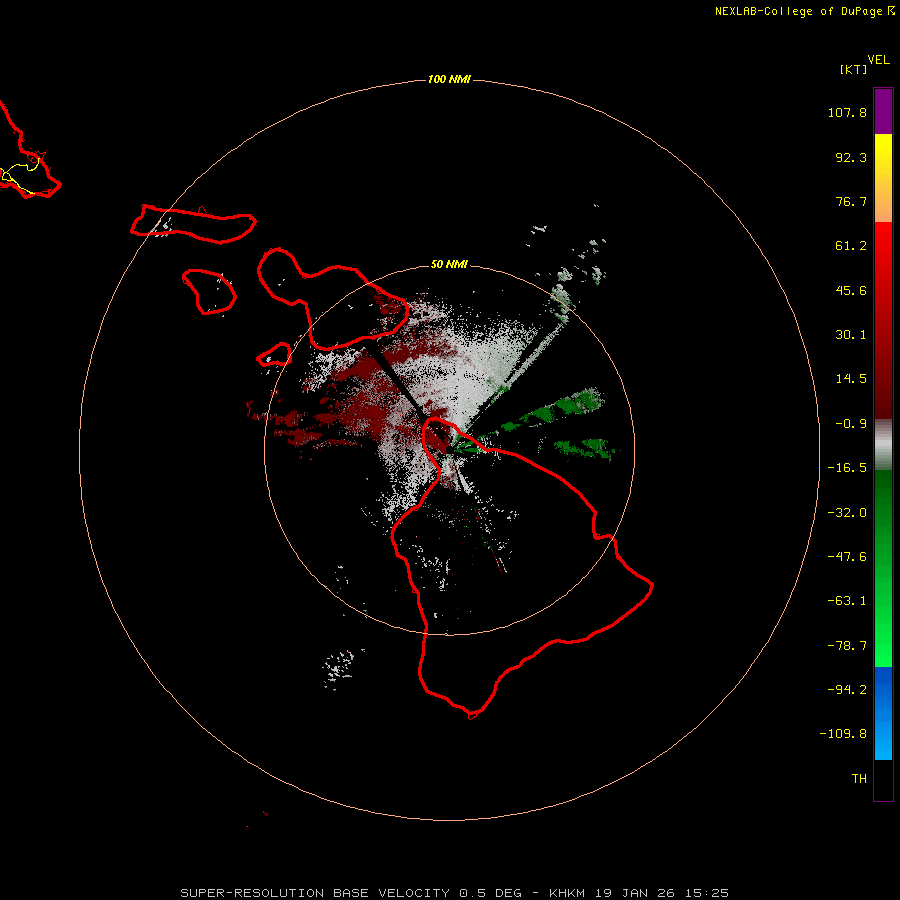The height and width of the screenshot is (900, 900).
Task: Click the NEXLAB-College of DuPage credit text
Action: click(798, 11)
